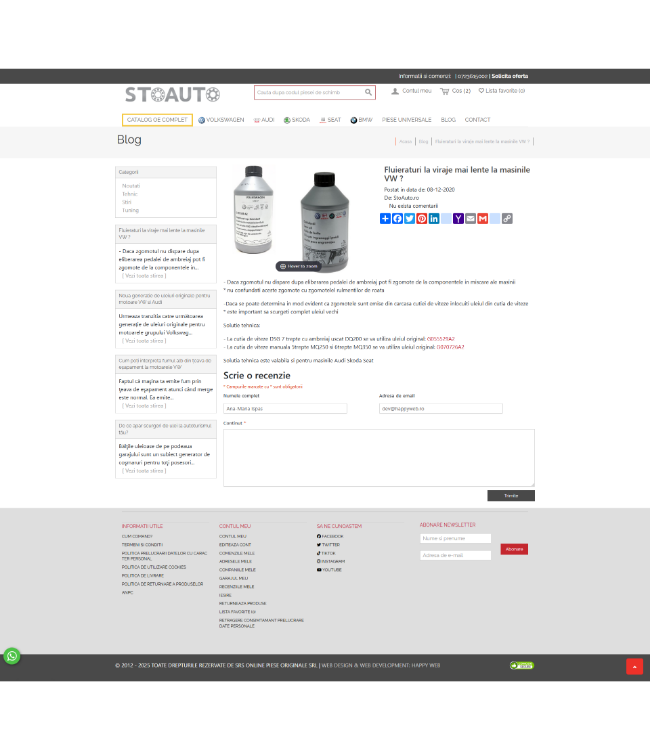Screen dimensions: 650x750
Task: Click Happy Web developer credit link
Action: (x=425, y=665)
